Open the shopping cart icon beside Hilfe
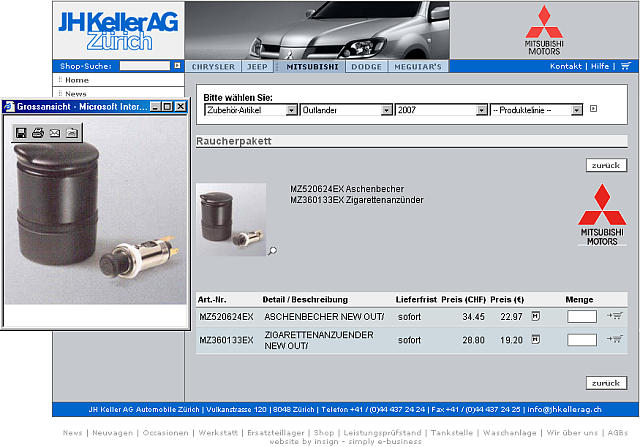The height and width of the screenshot is (447, 640). 626,66
